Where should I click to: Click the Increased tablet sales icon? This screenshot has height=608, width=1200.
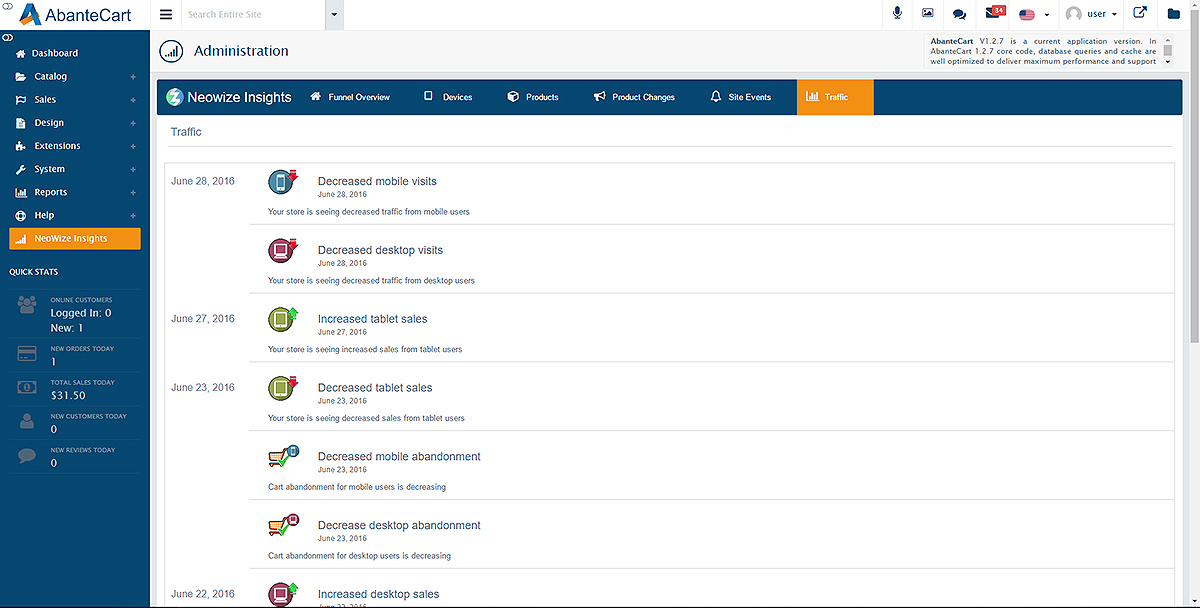tap(283, 320)
